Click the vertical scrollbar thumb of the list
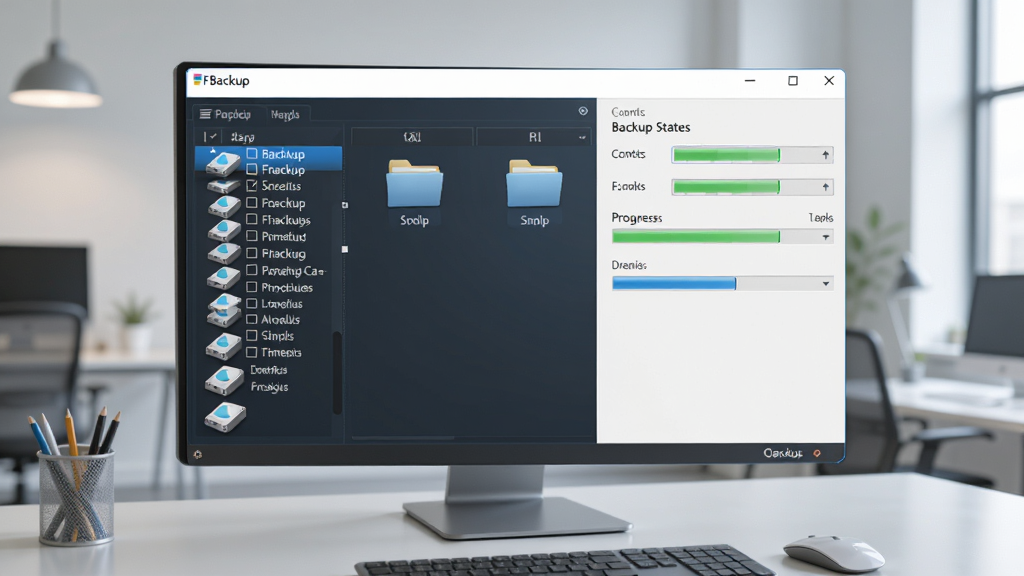 click(x=337, y=373)
